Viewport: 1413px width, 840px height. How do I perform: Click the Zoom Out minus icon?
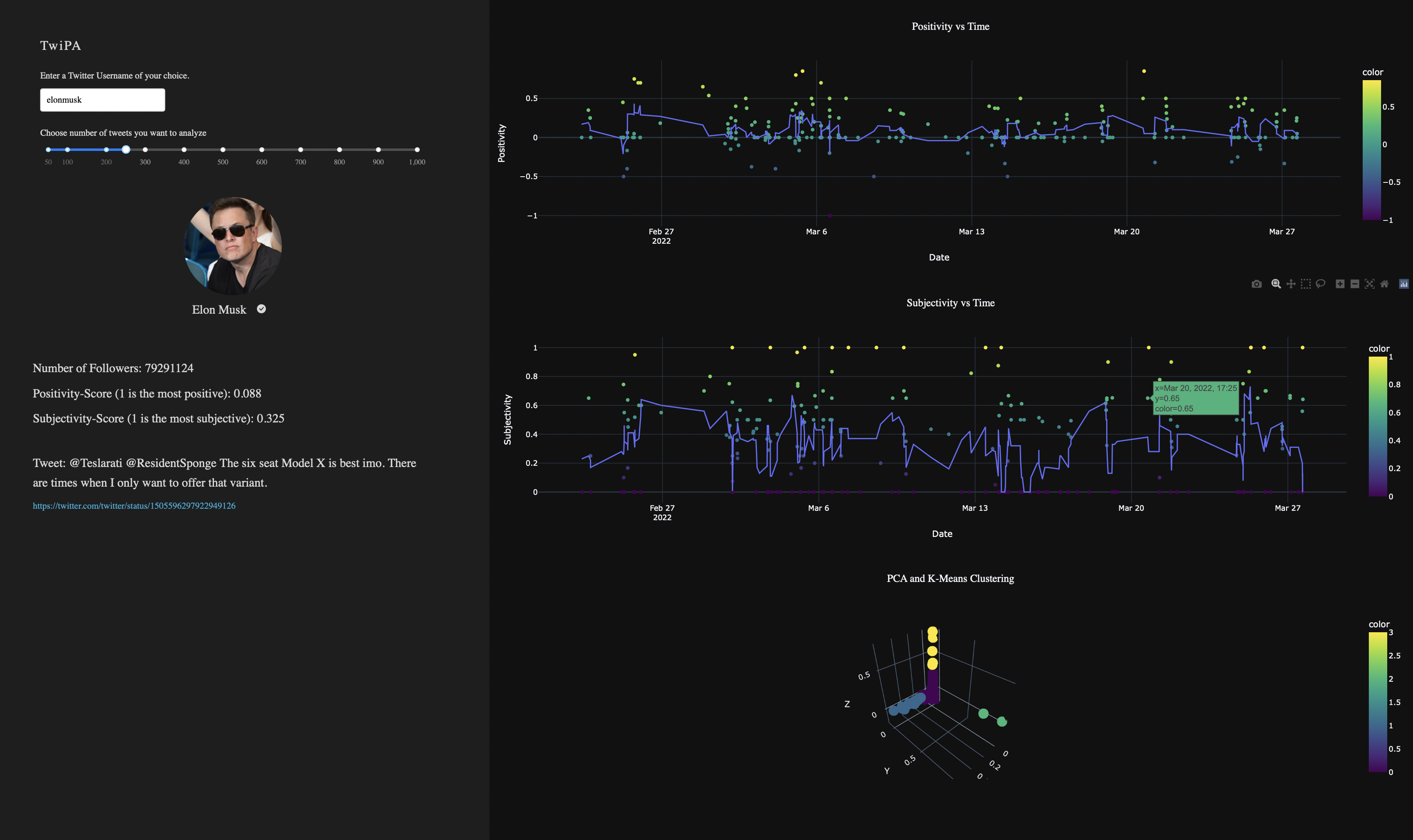coord(1354,284)
